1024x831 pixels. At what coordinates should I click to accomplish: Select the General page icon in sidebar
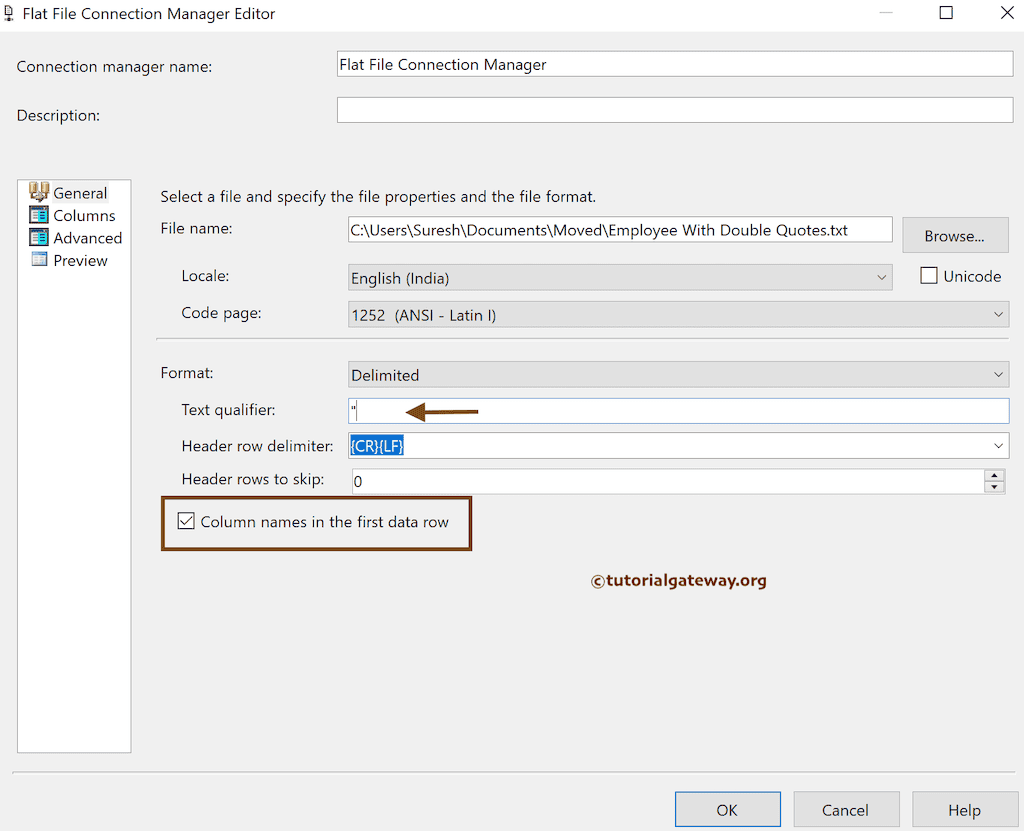point(41,192)
